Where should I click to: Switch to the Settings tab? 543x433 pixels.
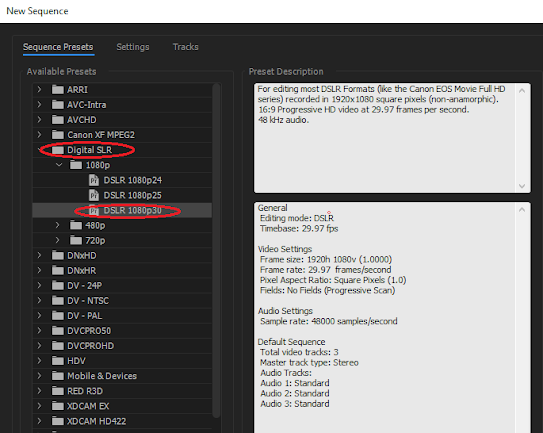pos(133,47)
